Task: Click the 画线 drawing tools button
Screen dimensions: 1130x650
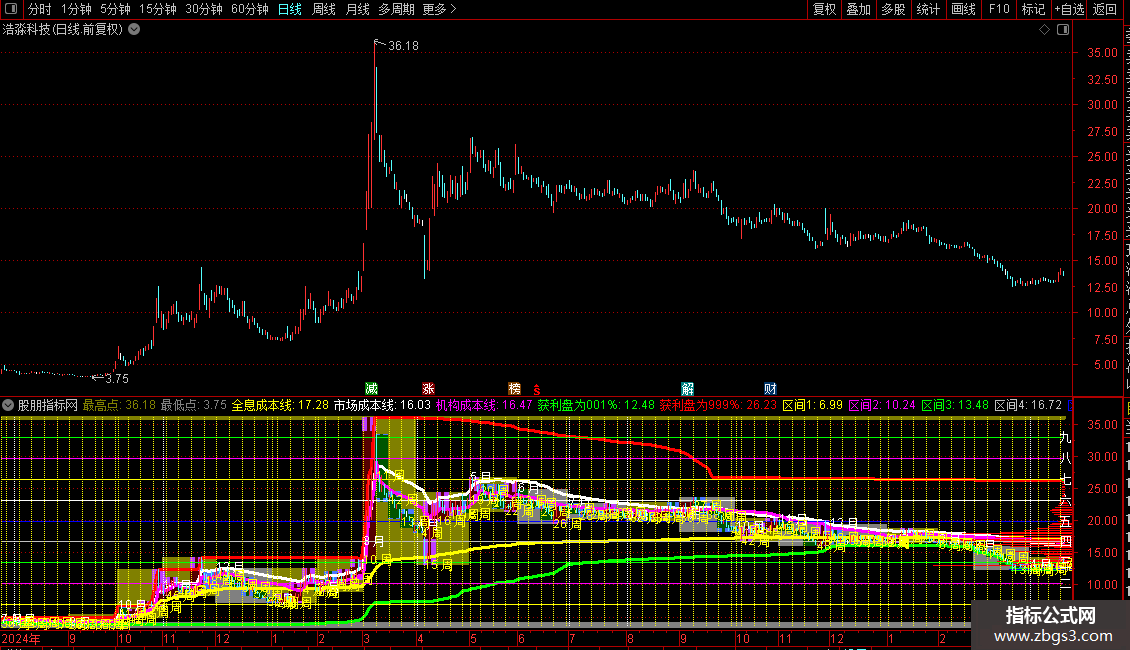Action: [x=963, y=9]
